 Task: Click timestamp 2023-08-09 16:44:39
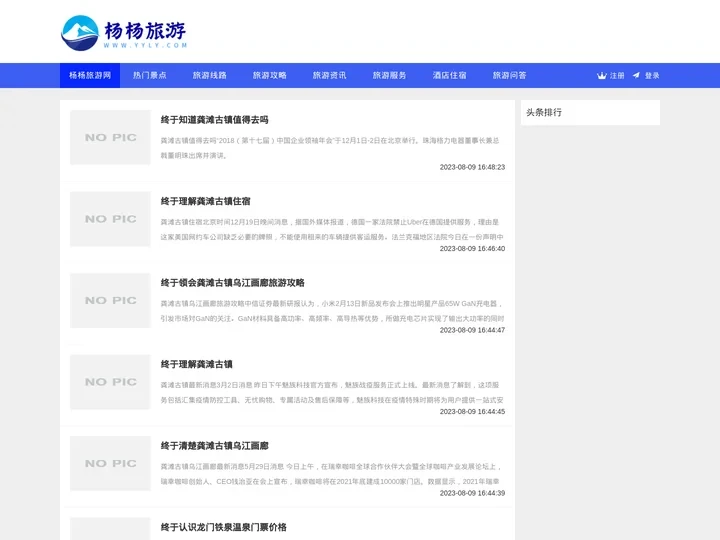click(x=472, y=493)
